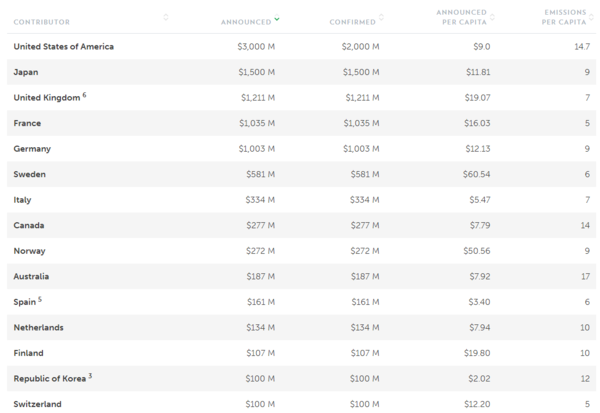Click the green Announced sort chevron
The width and height of the screenshot is (600, 413).
(x=277, y=18)
